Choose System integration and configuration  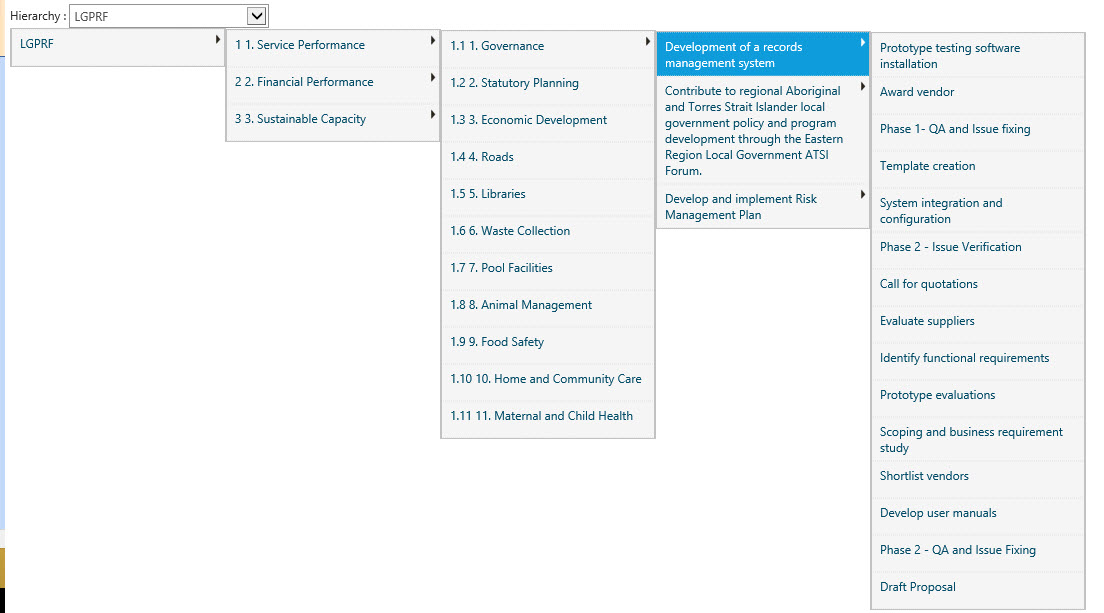click(x=978, y=210)
